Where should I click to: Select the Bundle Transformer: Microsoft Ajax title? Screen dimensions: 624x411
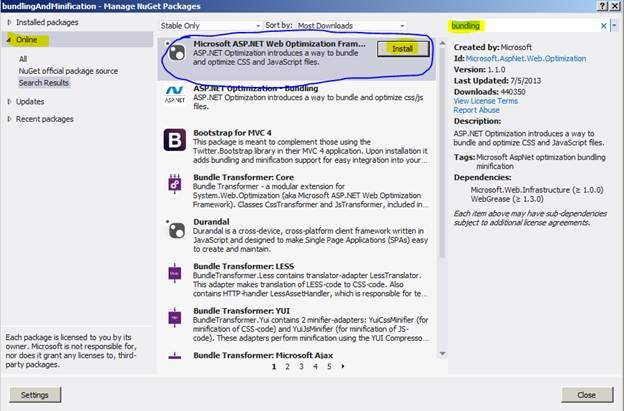(263, 355)
